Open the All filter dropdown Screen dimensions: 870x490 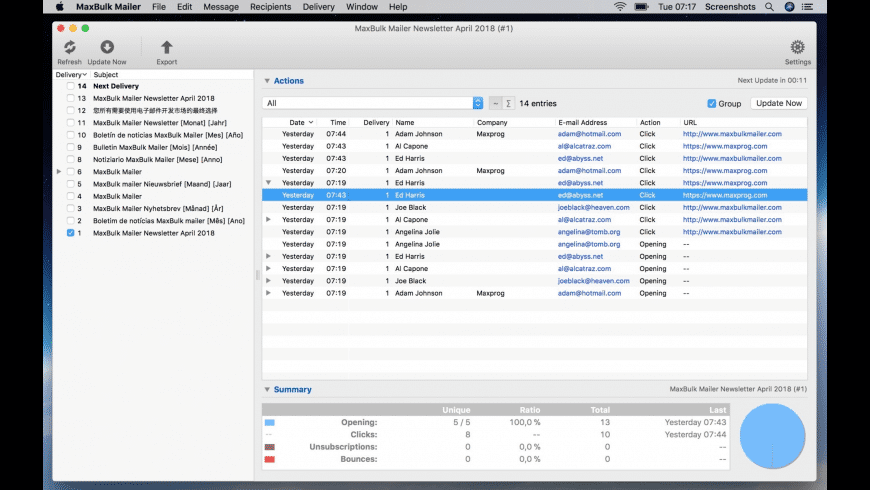coord(372,103)
